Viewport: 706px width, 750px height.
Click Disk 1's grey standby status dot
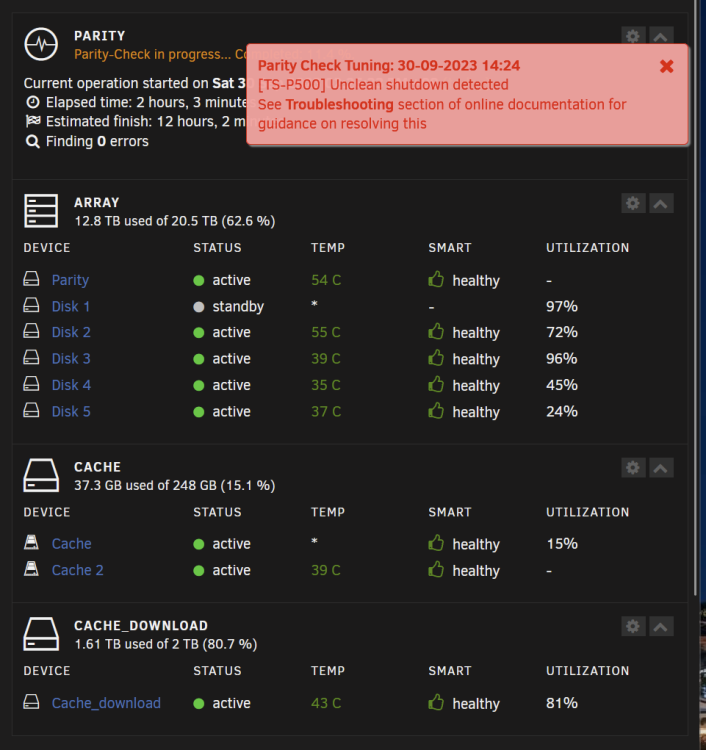click(x=199, y=307)
